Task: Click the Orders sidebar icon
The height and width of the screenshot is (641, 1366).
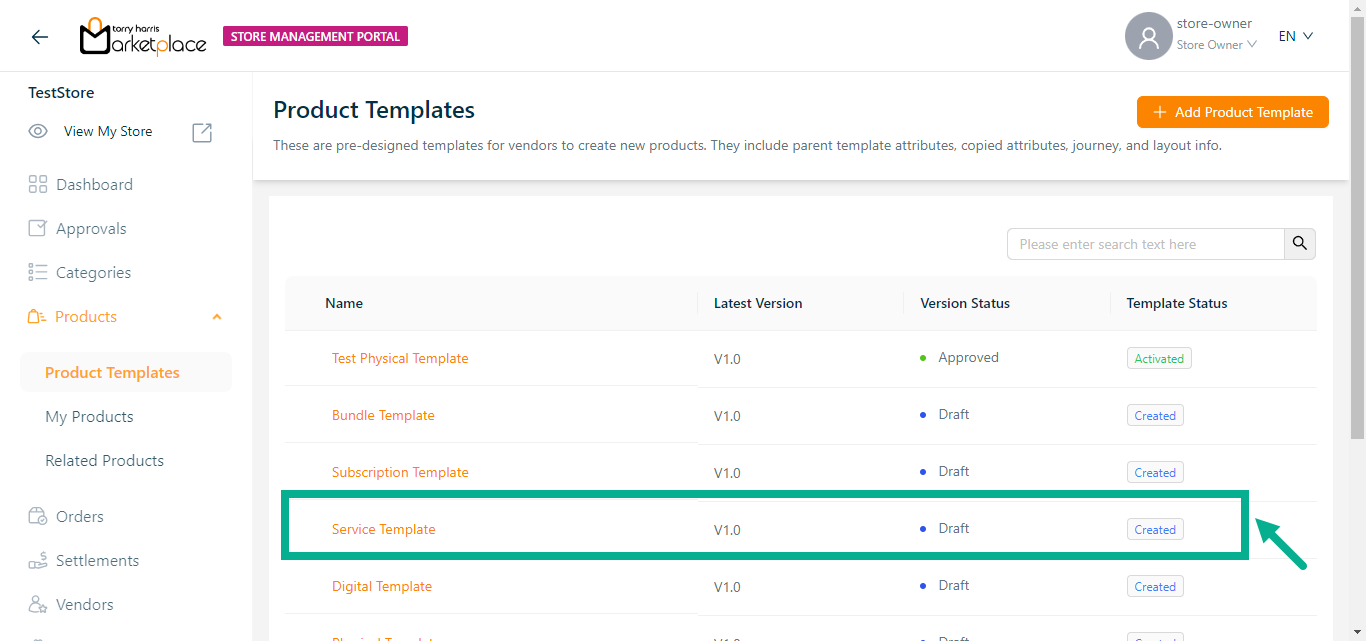Action: coord(38,516)
